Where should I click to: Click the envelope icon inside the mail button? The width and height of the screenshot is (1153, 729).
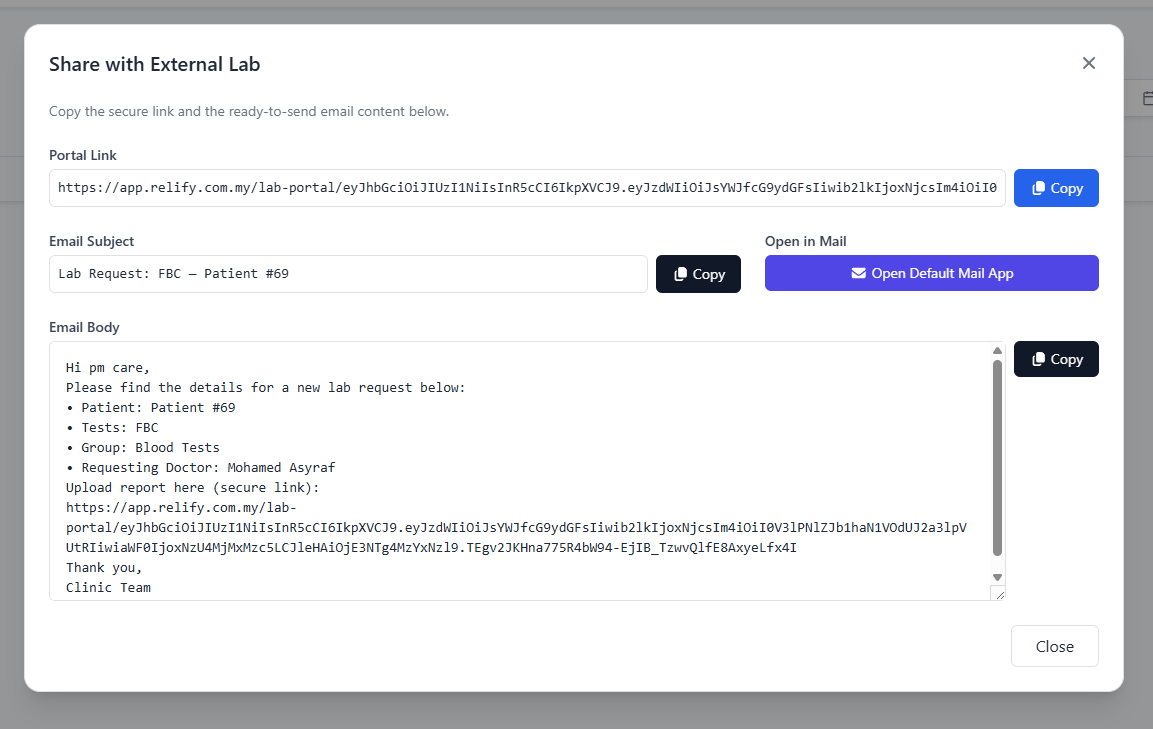pyautogui.click(x=857, y=273)
